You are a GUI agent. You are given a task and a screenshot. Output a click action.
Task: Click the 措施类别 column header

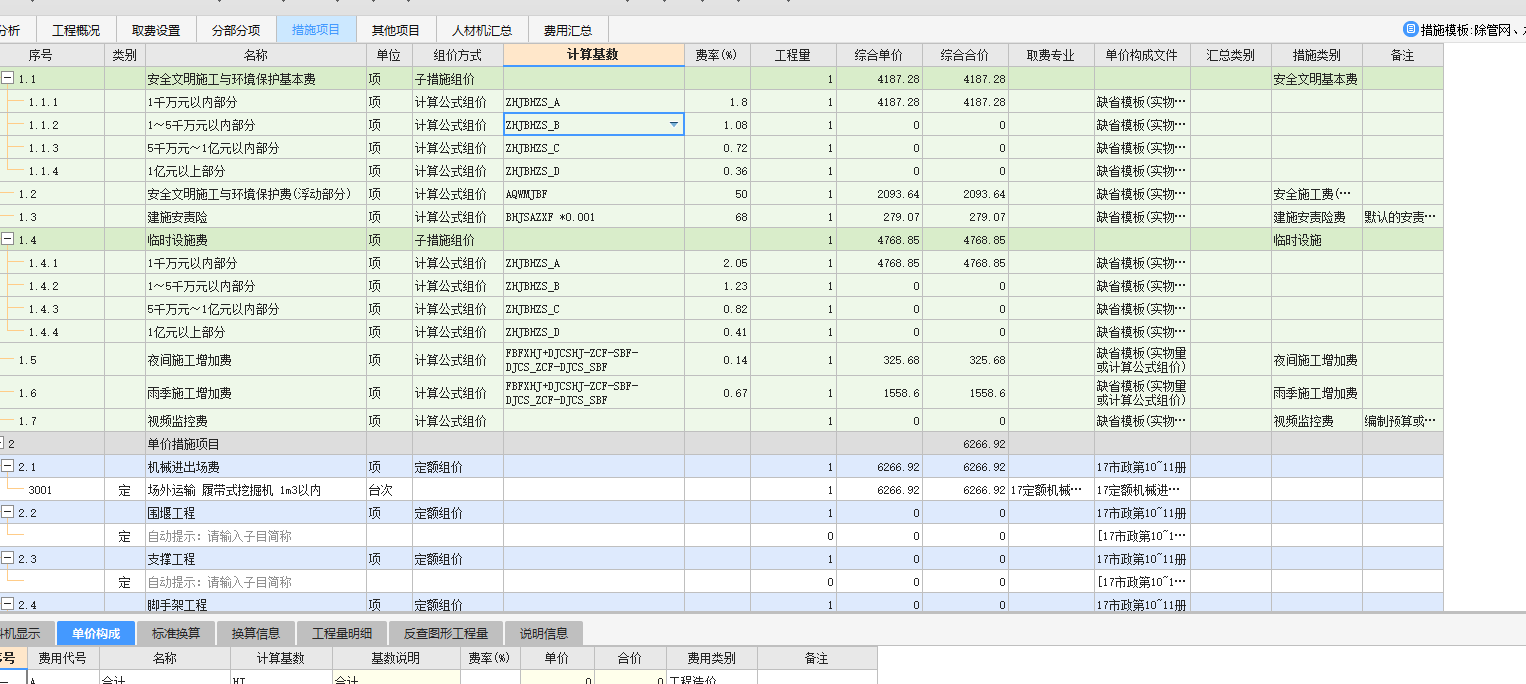click(1317, 55)
